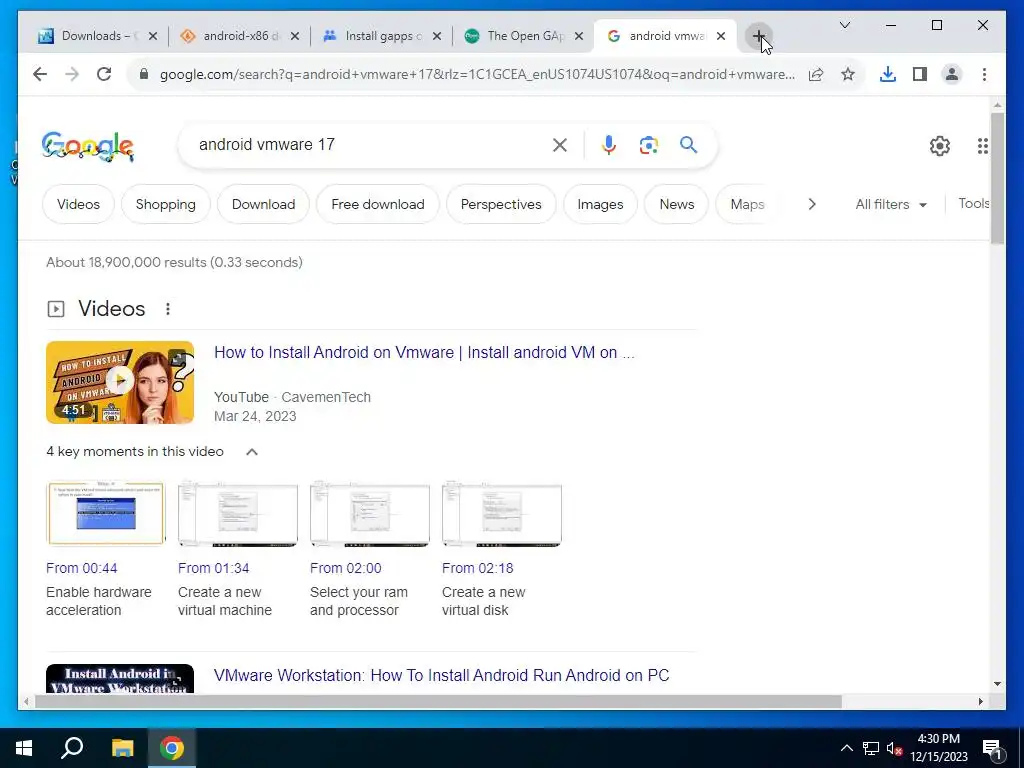Play CavemenTech video thumbnail
This screenshot has width=1024, height=768.
(120, 383)
